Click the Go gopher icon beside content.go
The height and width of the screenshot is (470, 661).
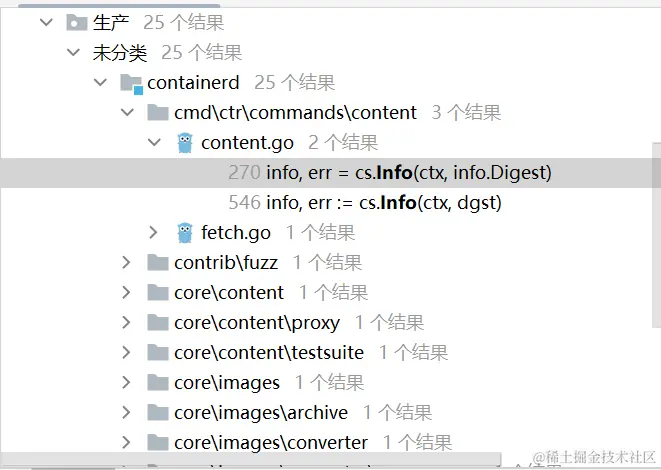[x=185, y=143]
